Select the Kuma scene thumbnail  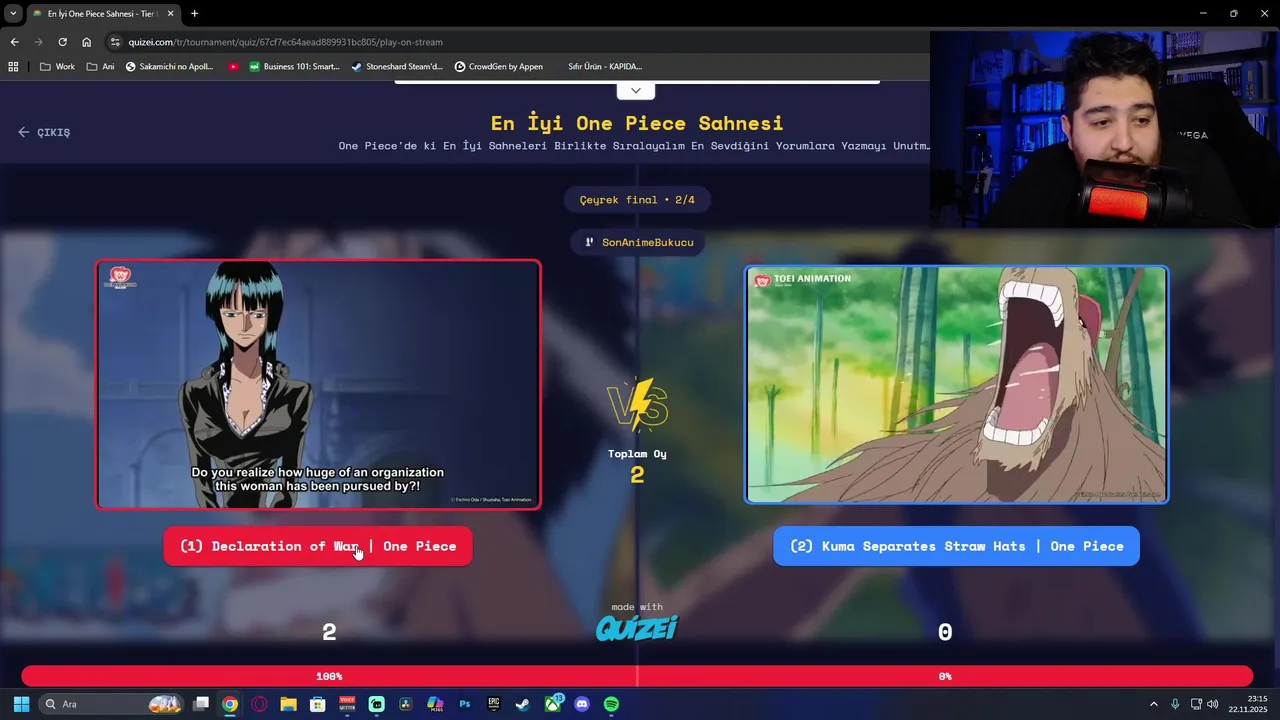tap(956, 385)
